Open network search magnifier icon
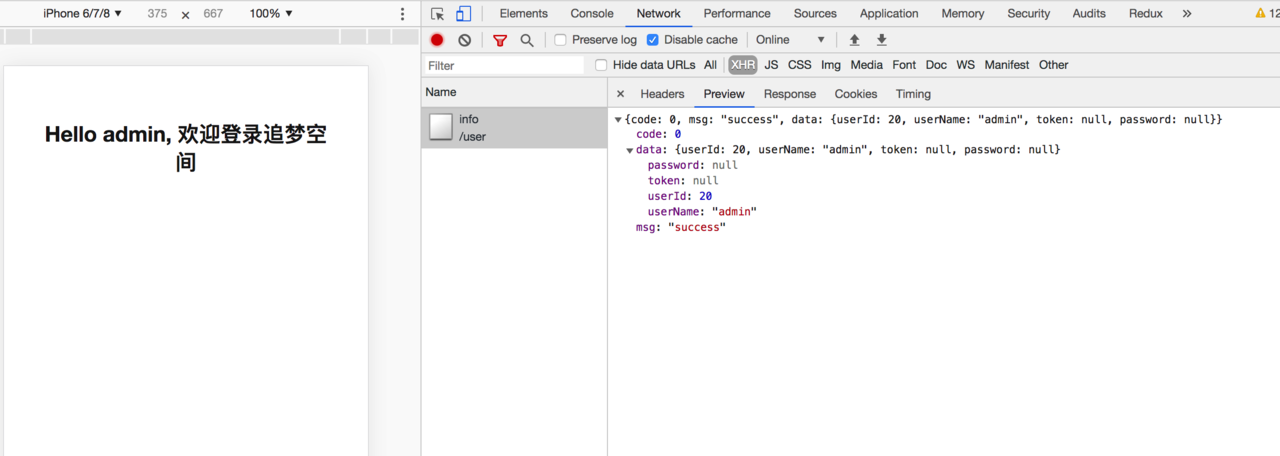The height and width of the screenshot is (456, 1280). coord(527,40)
